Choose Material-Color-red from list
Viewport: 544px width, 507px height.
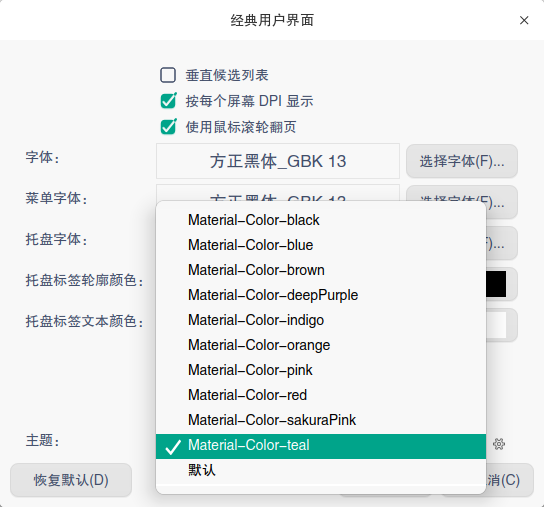[x=321, y=395]
